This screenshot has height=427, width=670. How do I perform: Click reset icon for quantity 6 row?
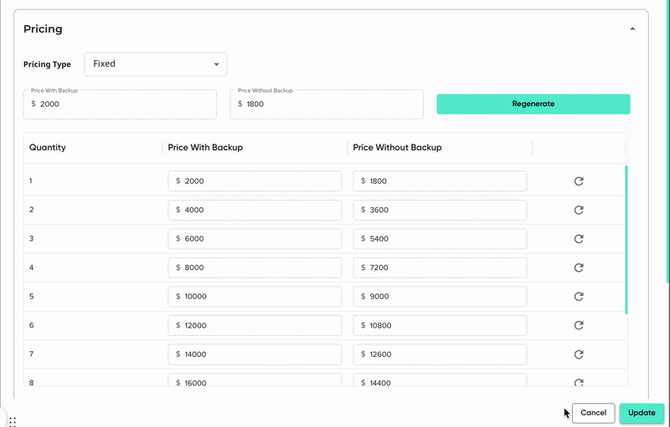[578, 326]
